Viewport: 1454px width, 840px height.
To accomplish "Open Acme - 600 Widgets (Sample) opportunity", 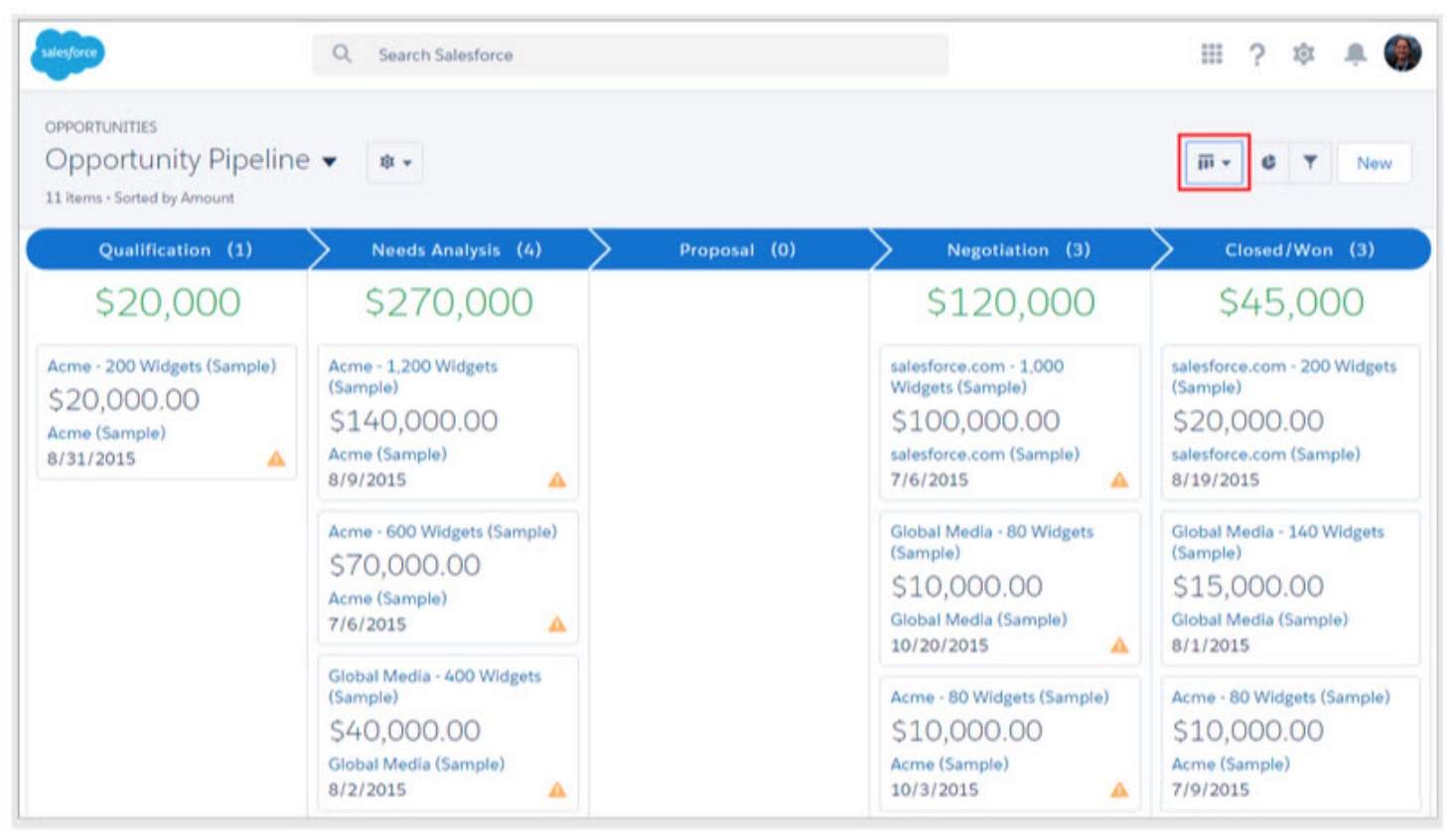I will click(442, 532).
